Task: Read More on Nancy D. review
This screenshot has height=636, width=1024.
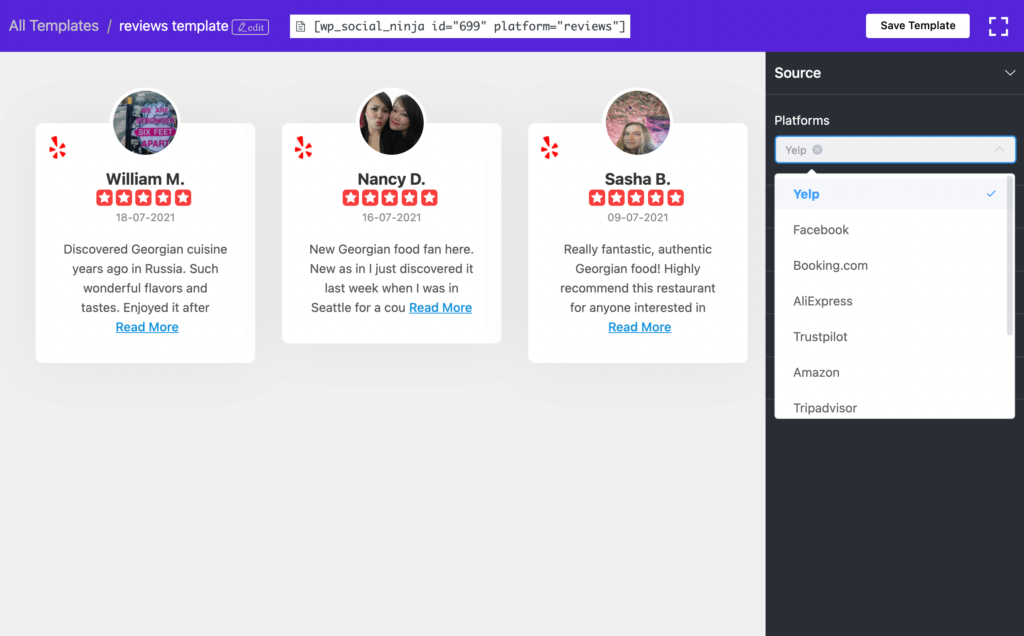Action: tap(440, 308)
